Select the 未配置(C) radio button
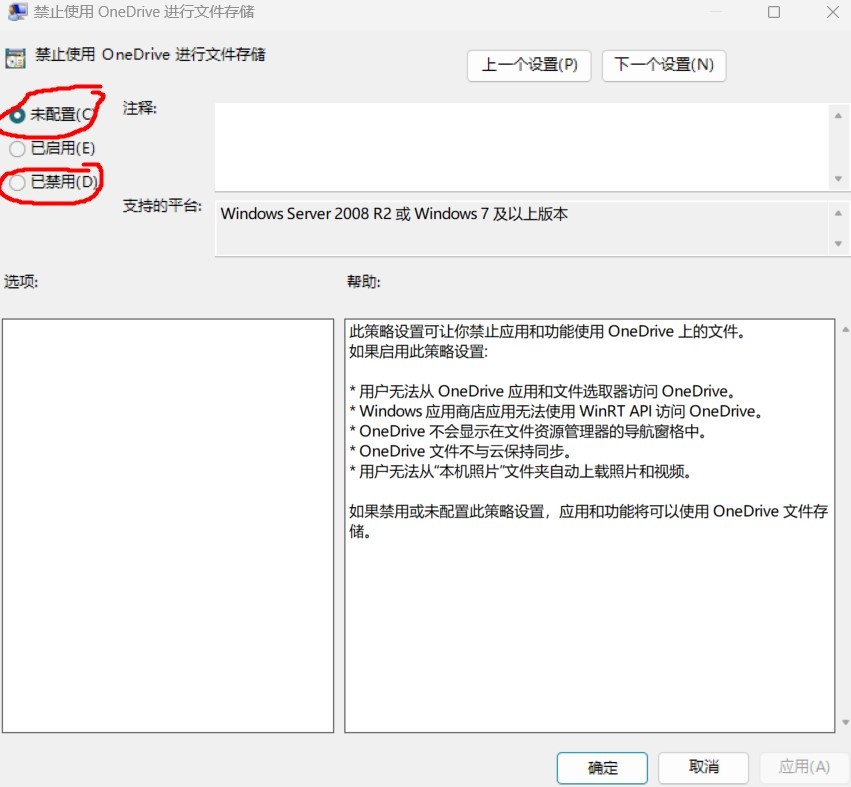 pos(17,115)
